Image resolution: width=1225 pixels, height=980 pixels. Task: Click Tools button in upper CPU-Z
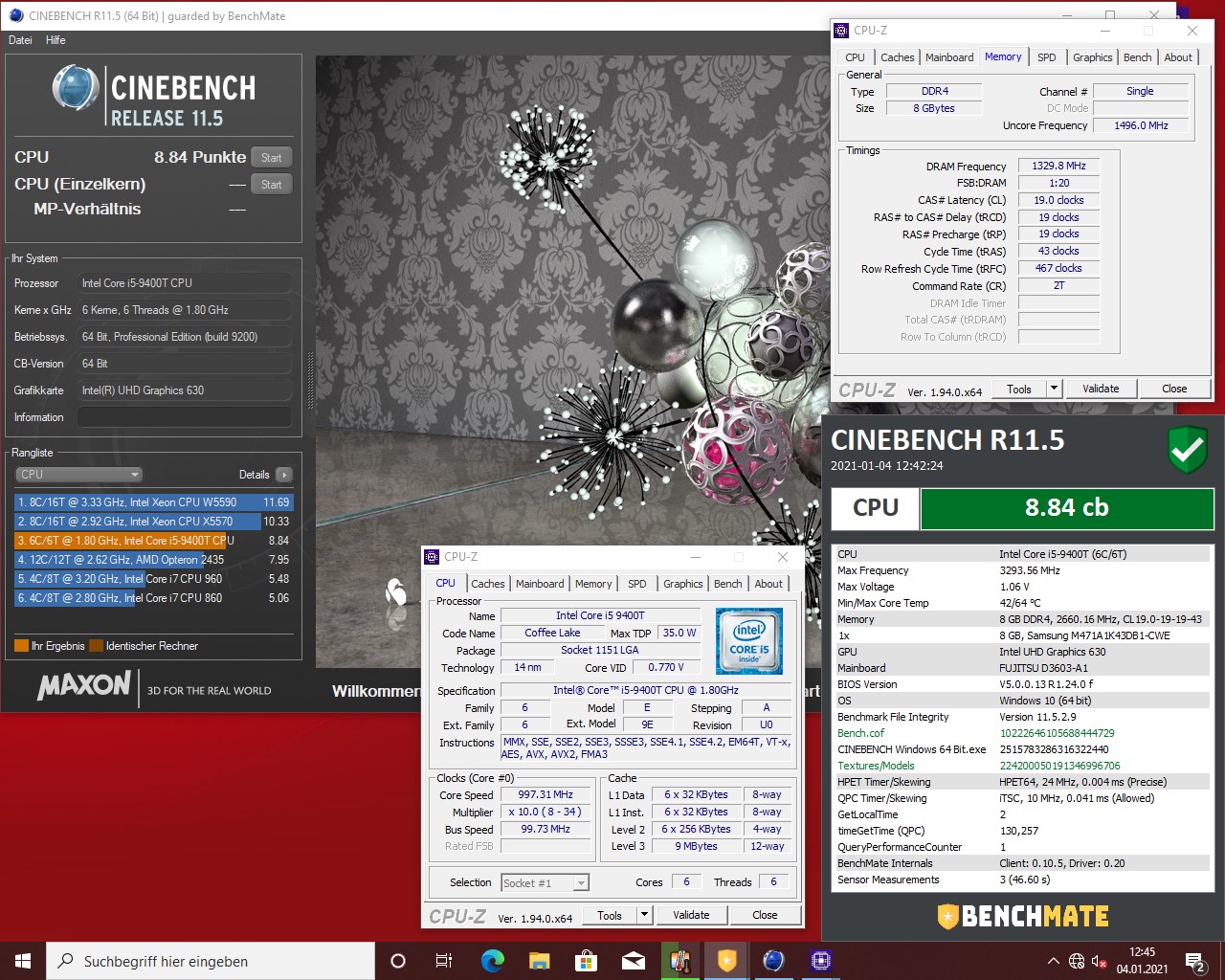1019,389
